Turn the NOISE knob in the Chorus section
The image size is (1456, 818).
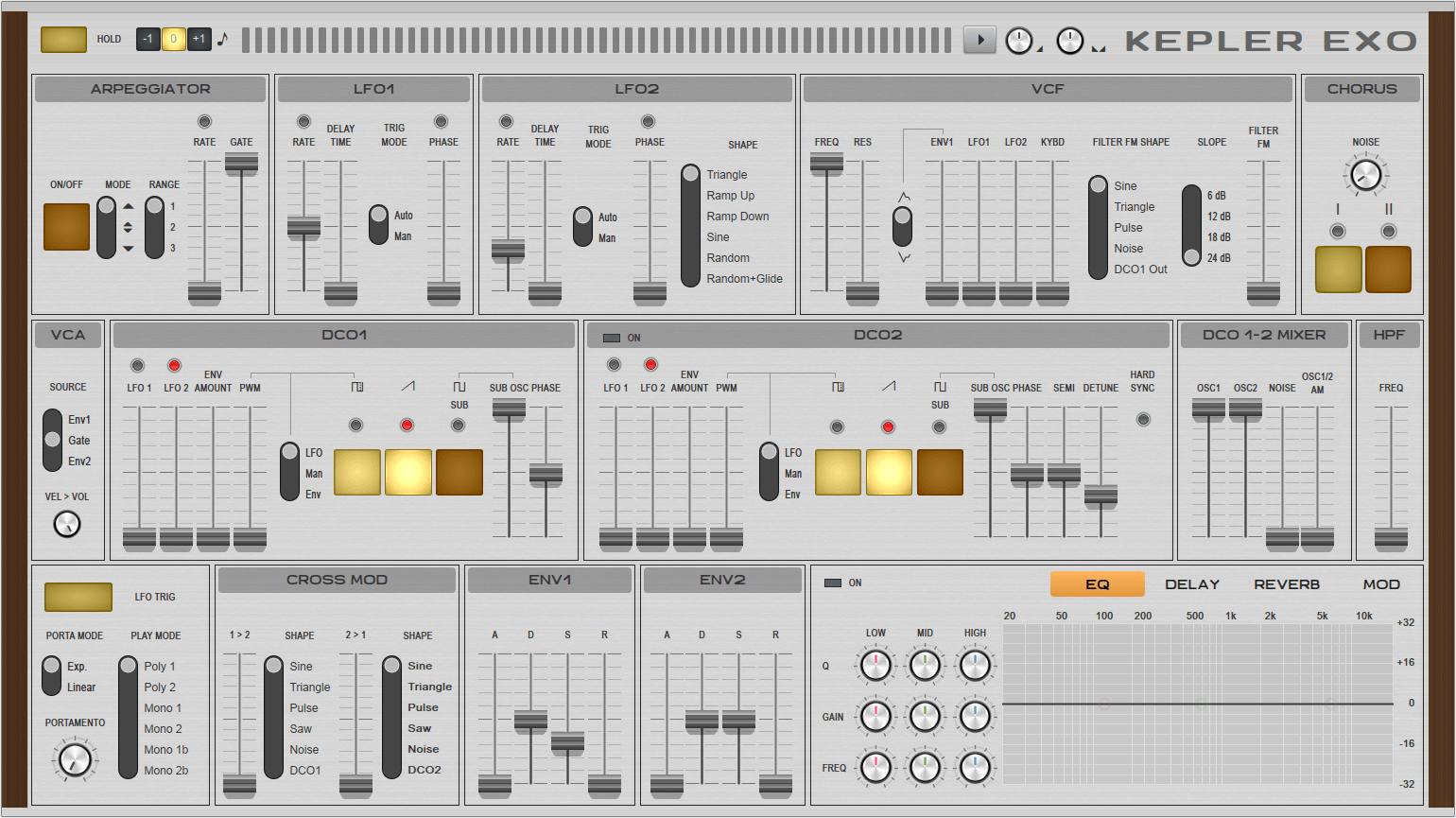pos(1365,174)
